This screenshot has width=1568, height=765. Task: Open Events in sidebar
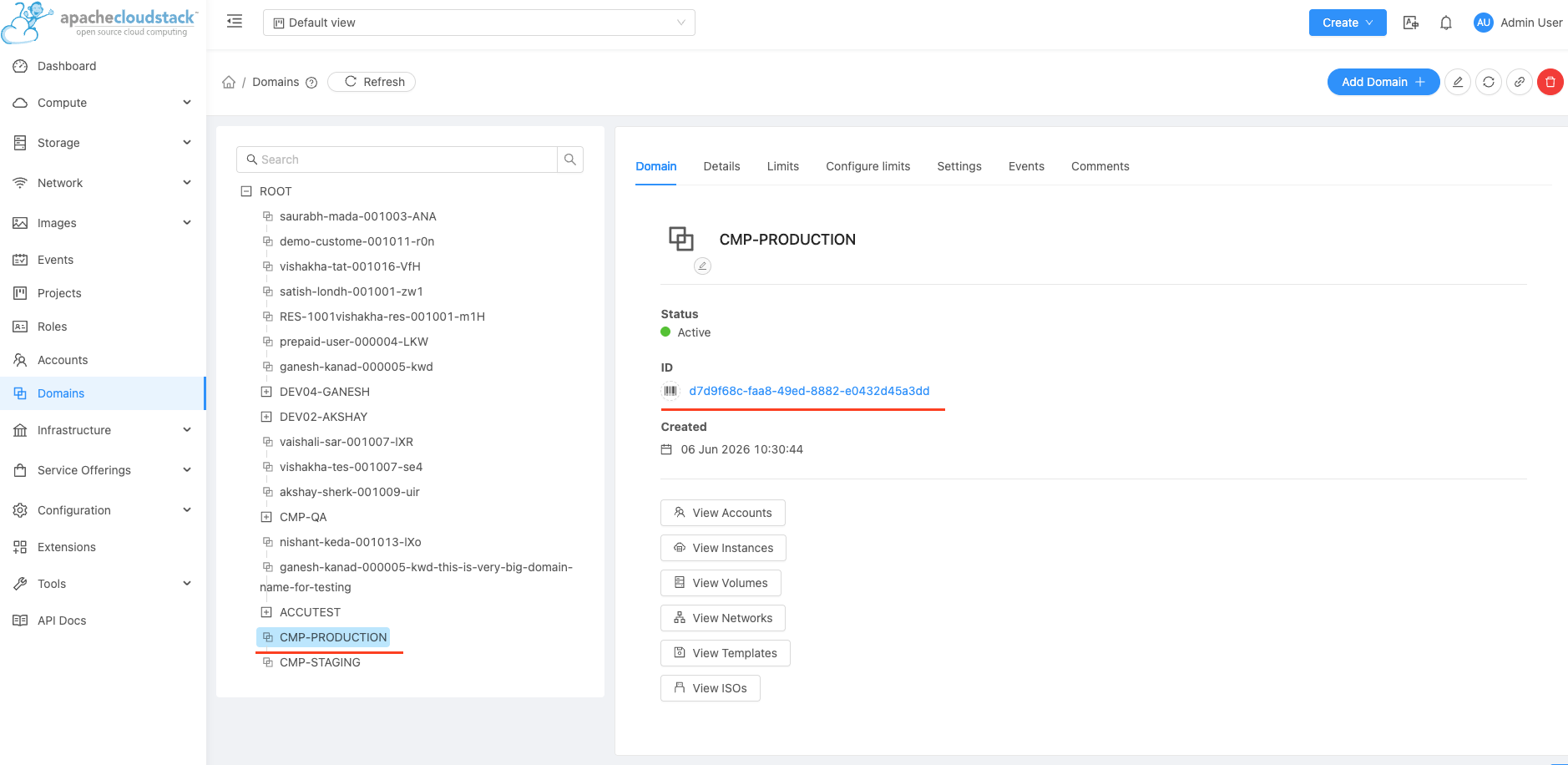[x=103, y=260]
